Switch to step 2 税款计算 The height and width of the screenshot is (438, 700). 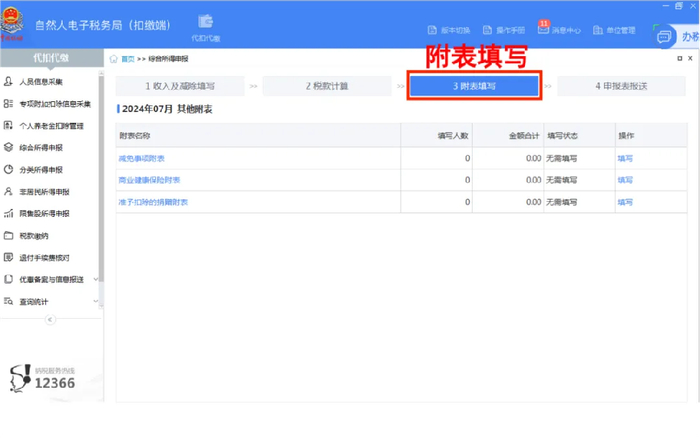(327, 86)
